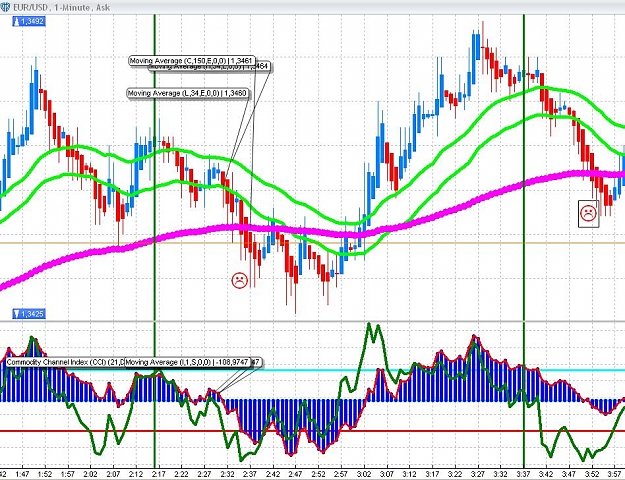The image size is (625, 480).
Task: Click the down-arrow low price label 1,3425
Action: point(29,314)
